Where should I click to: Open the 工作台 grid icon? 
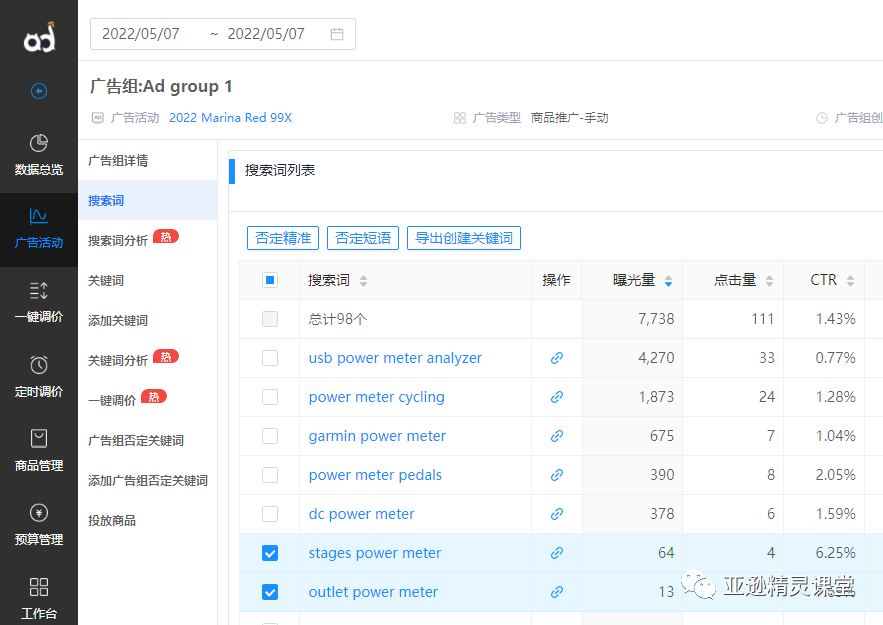39,586
